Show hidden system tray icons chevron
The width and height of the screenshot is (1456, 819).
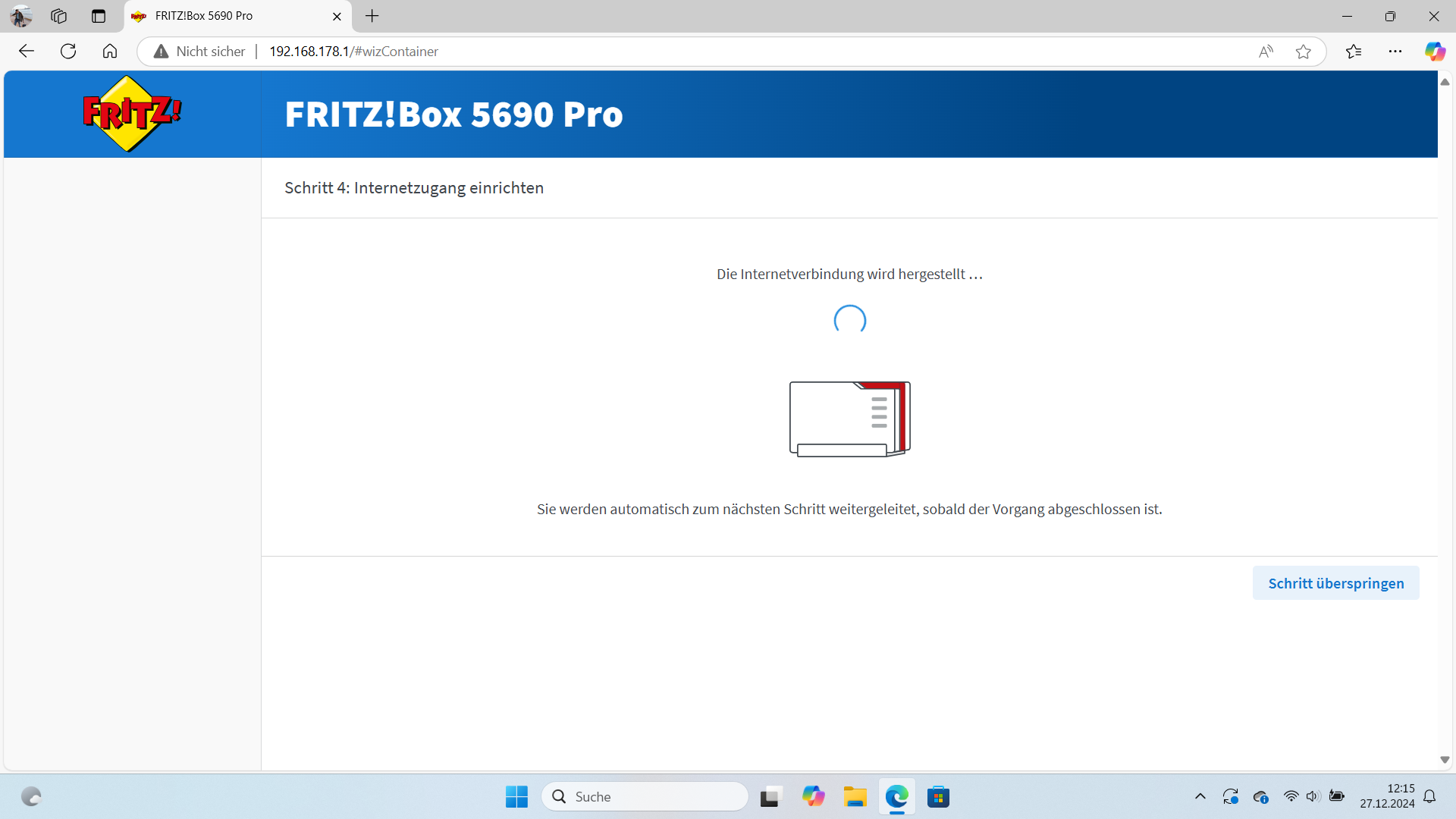point(1200,796)
